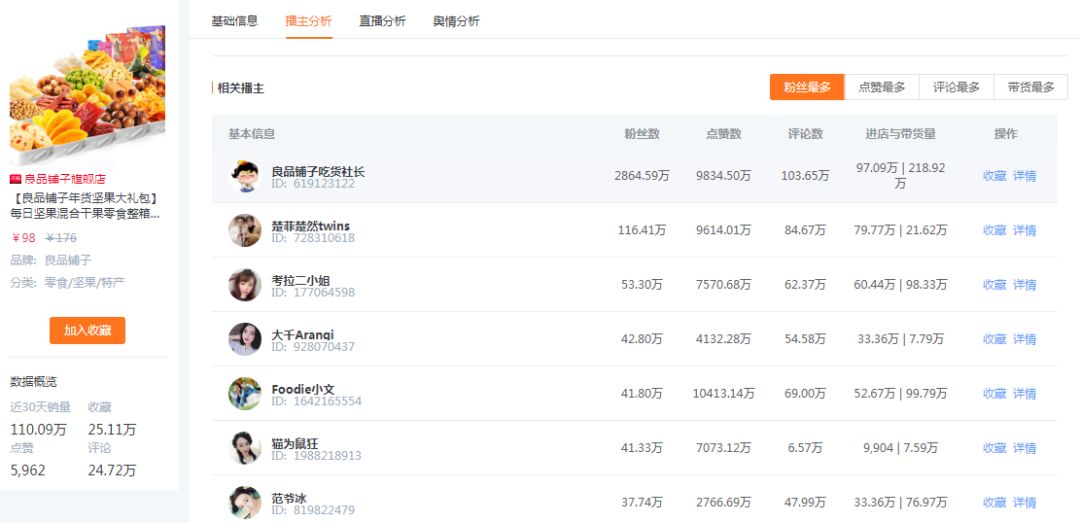
Task: Click the 数据概览 heading
Action: pyautogui.click(x=33, y=382)
